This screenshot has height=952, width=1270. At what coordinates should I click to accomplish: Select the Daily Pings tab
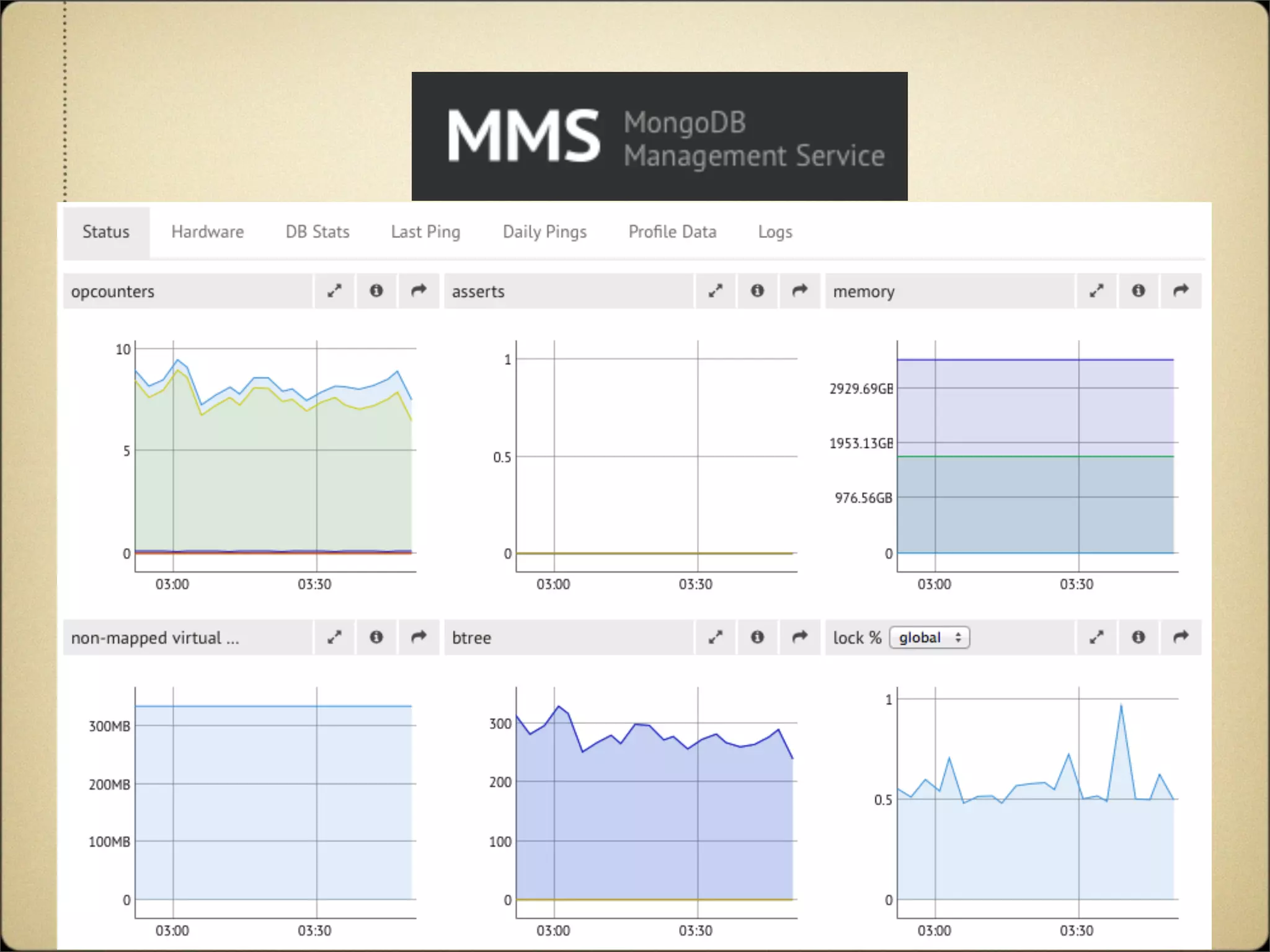coord(544,232)
